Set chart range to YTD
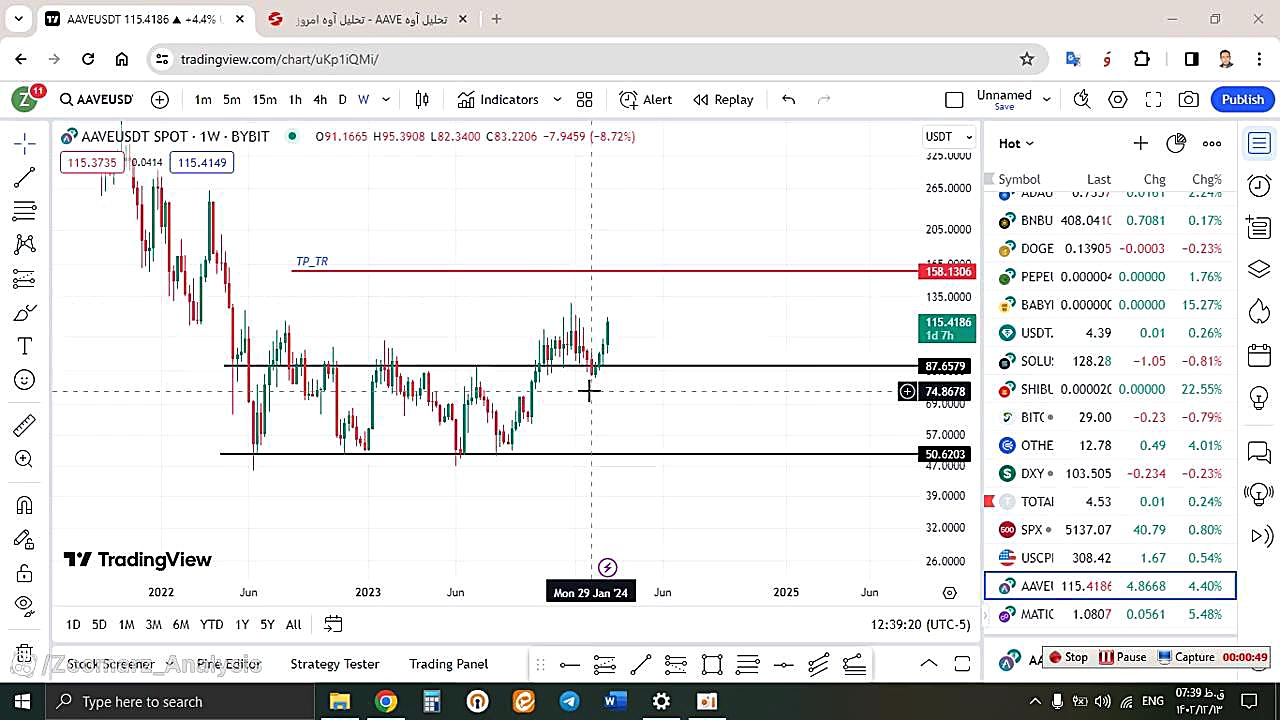Image resolution: width=1280 pixels, height=720 pixels. 211,624
